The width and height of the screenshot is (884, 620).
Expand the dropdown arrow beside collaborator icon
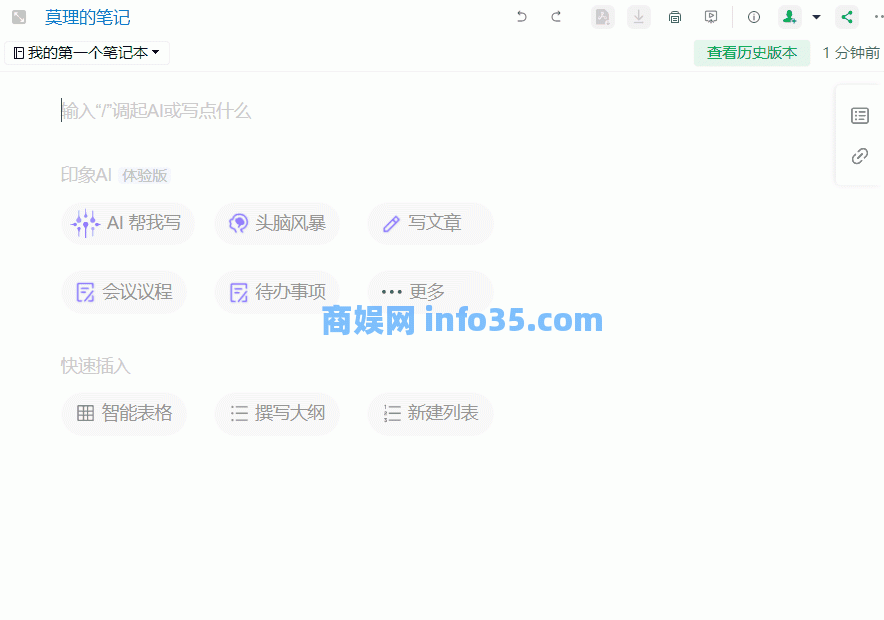point(816,17)
